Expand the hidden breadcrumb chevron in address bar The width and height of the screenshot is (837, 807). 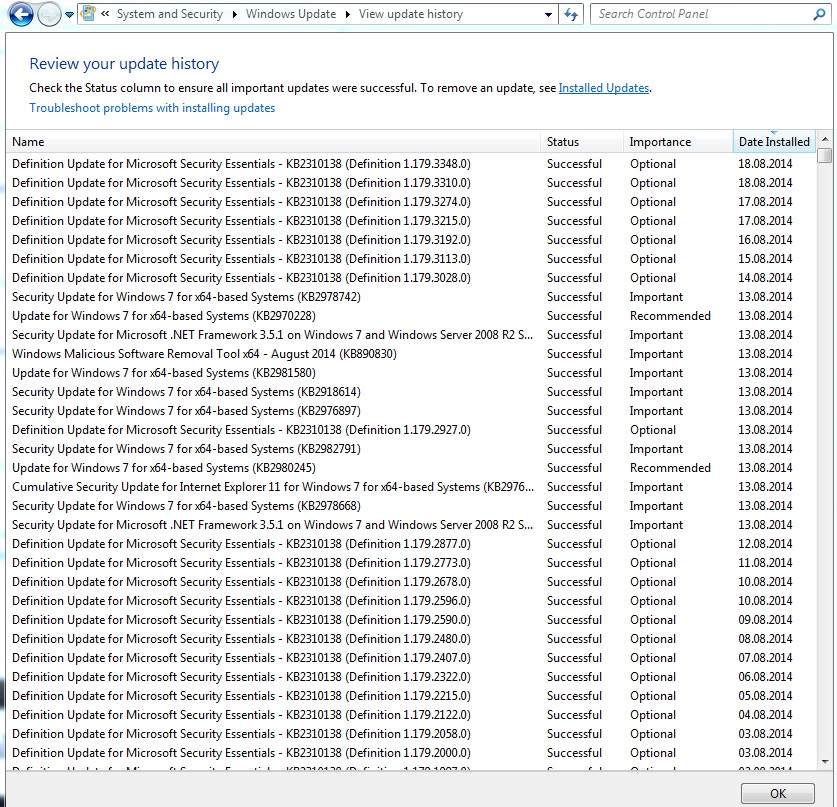(105, 14)
